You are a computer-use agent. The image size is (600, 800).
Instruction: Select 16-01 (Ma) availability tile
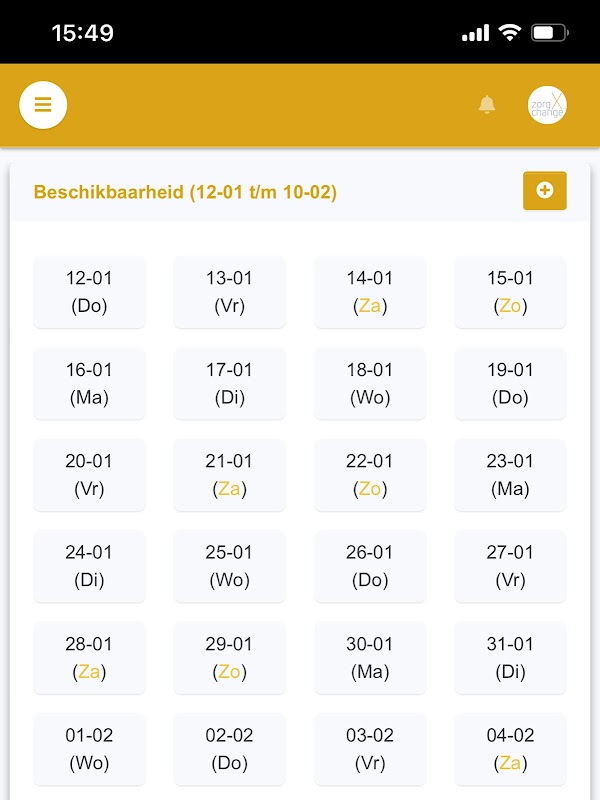89,383
